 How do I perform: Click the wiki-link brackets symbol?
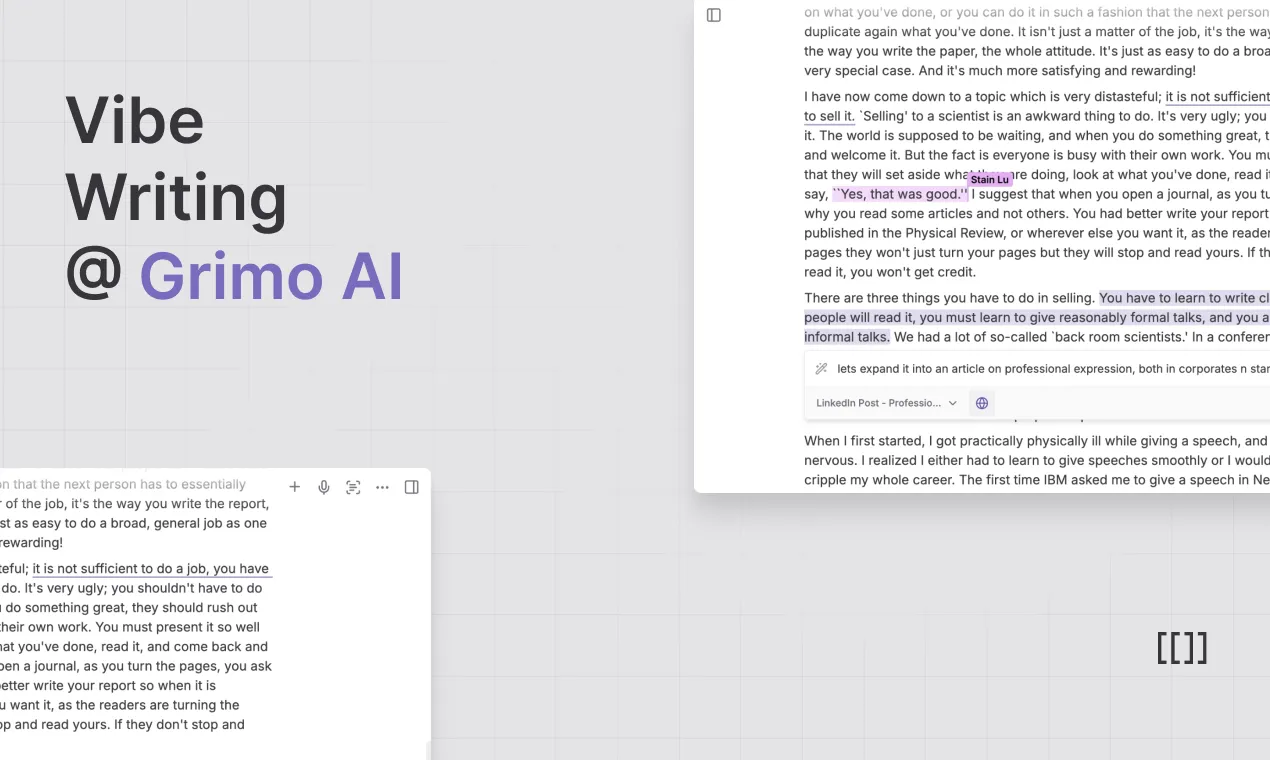coord(1182,648)
